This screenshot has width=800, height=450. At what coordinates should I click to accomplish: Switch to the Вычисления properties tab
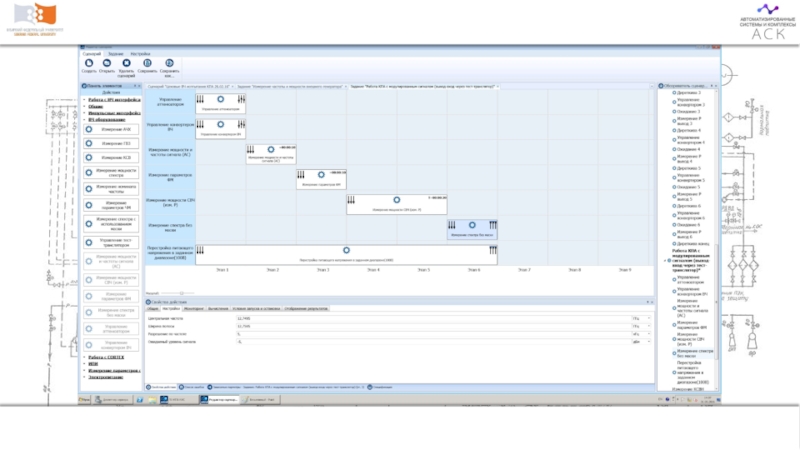[218, 309]
